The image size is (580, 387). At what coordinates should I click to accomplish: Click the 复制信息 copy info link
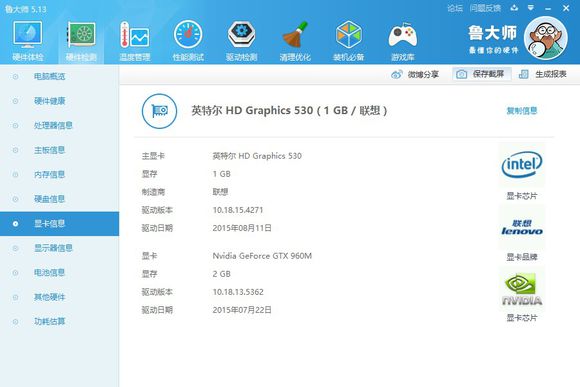[x=522, y=111]
